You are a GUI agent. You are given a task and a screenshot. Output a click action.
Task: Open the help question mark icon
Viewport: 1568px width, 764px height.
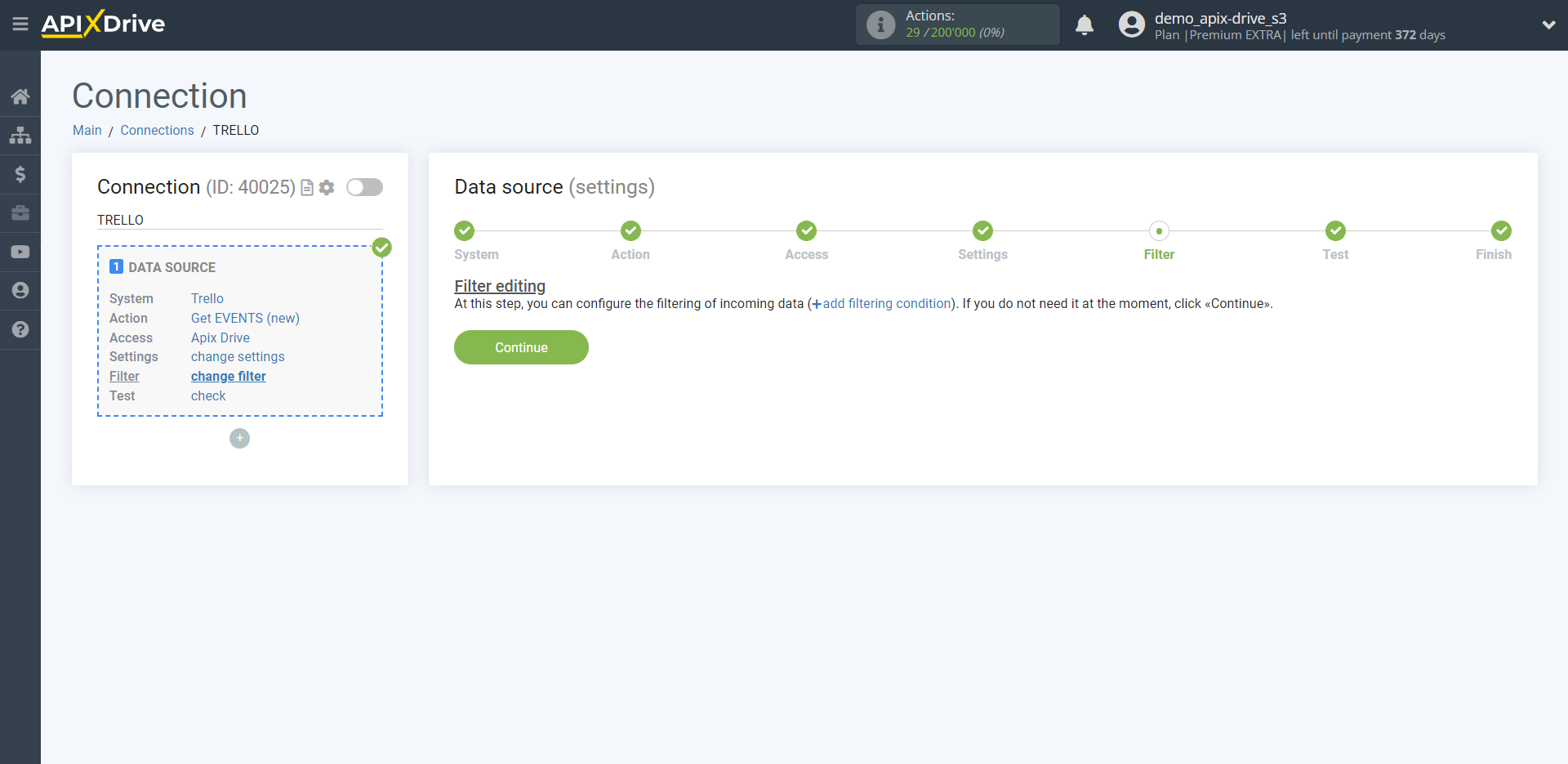tap(20, 329)
